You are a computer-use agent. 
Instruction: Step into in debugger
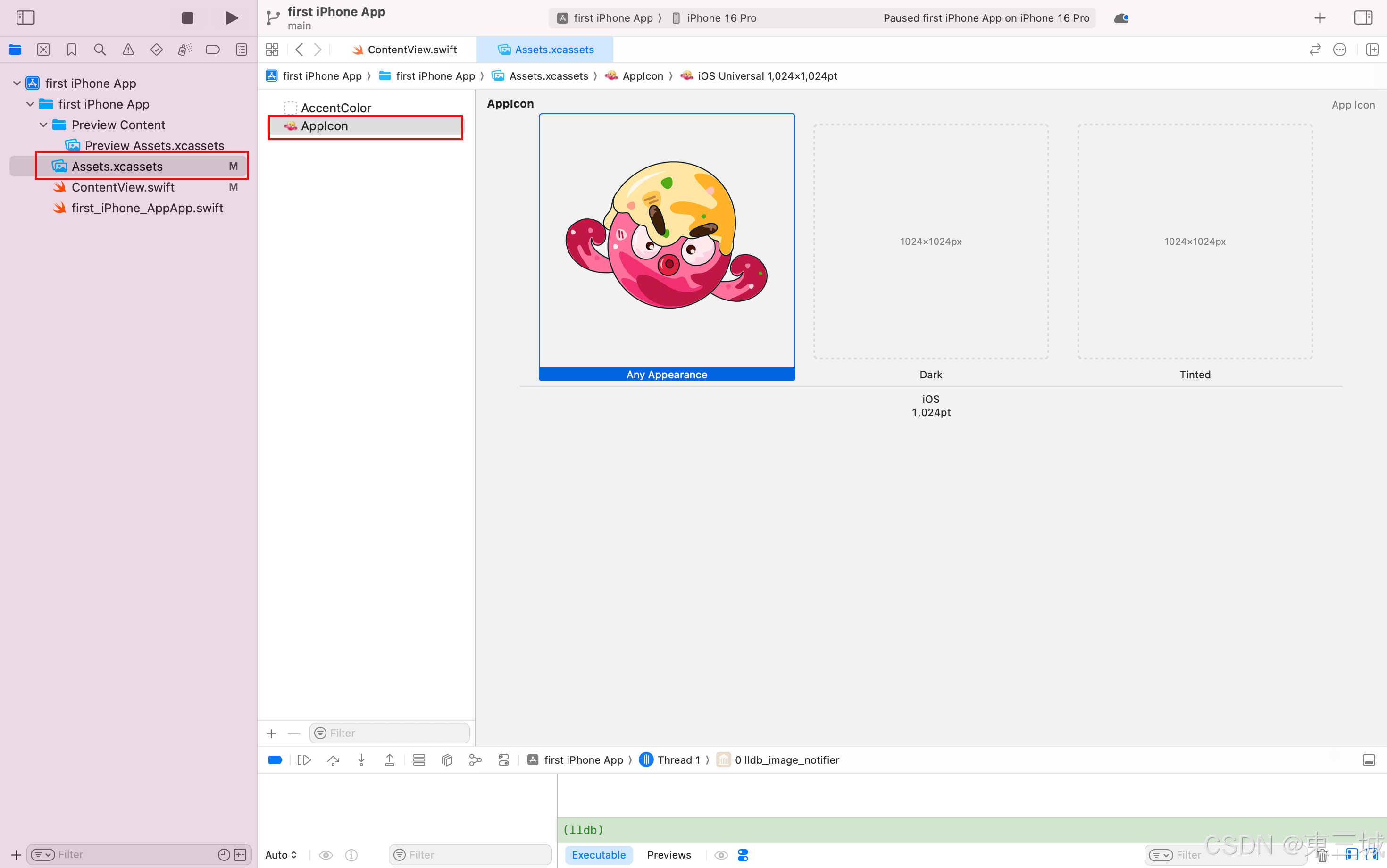(x=361, y=760)
